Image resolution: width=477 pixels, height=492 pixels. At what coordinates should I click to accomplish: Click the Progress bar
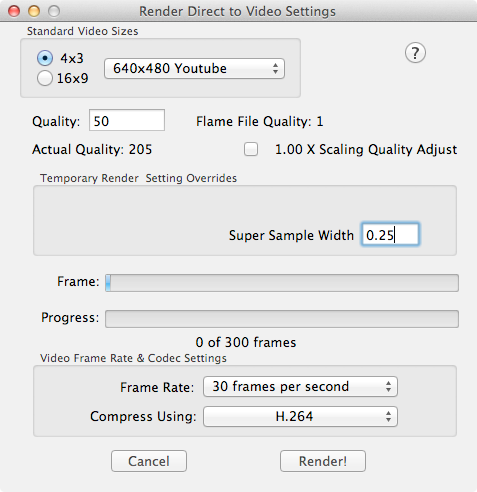tap(282, 319)
